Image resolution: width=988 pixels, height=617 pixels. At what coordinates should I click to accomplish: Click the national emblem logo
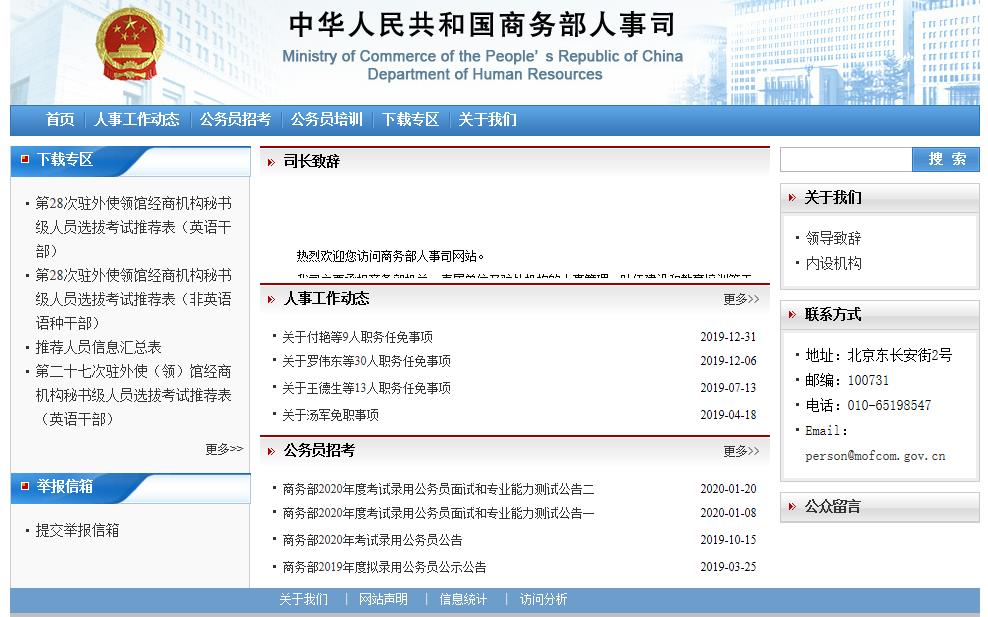[x=130, y=45]
